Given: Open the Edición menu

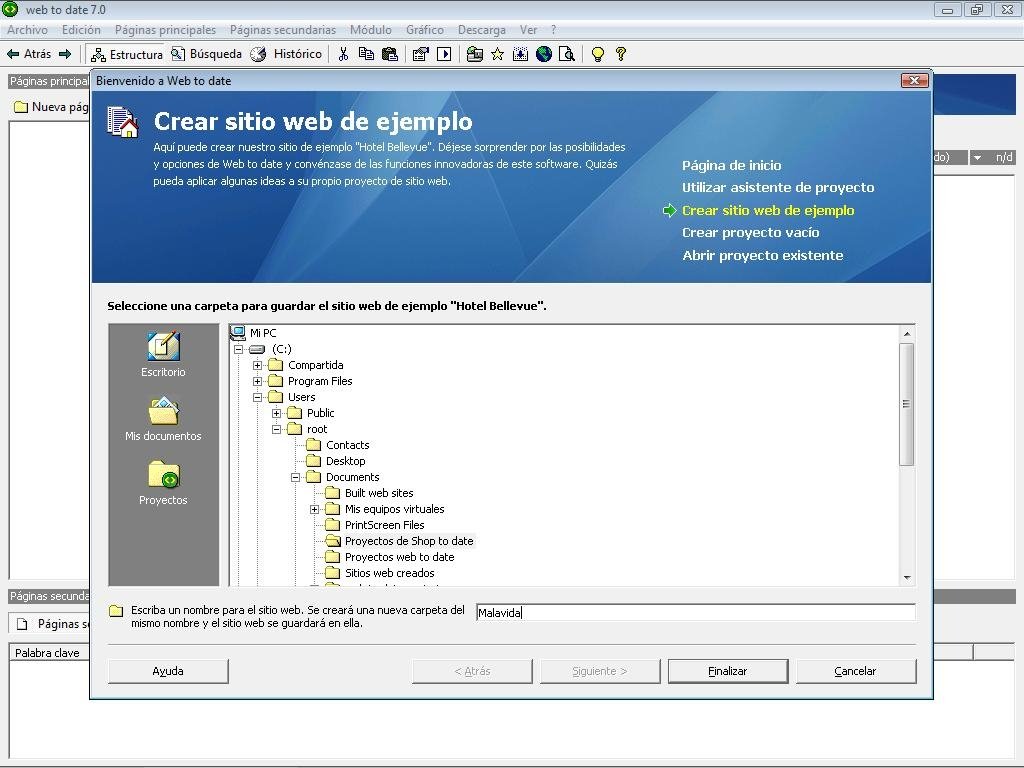Looking at the screenshot, I should pos(81,30).
